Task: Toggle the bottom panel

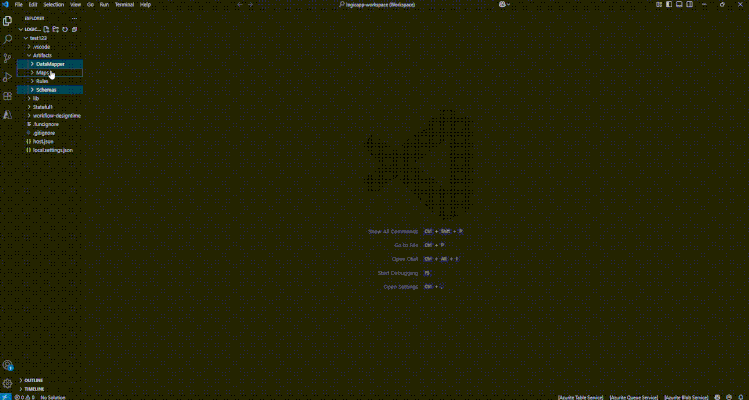Action: (x=679, y=4)
